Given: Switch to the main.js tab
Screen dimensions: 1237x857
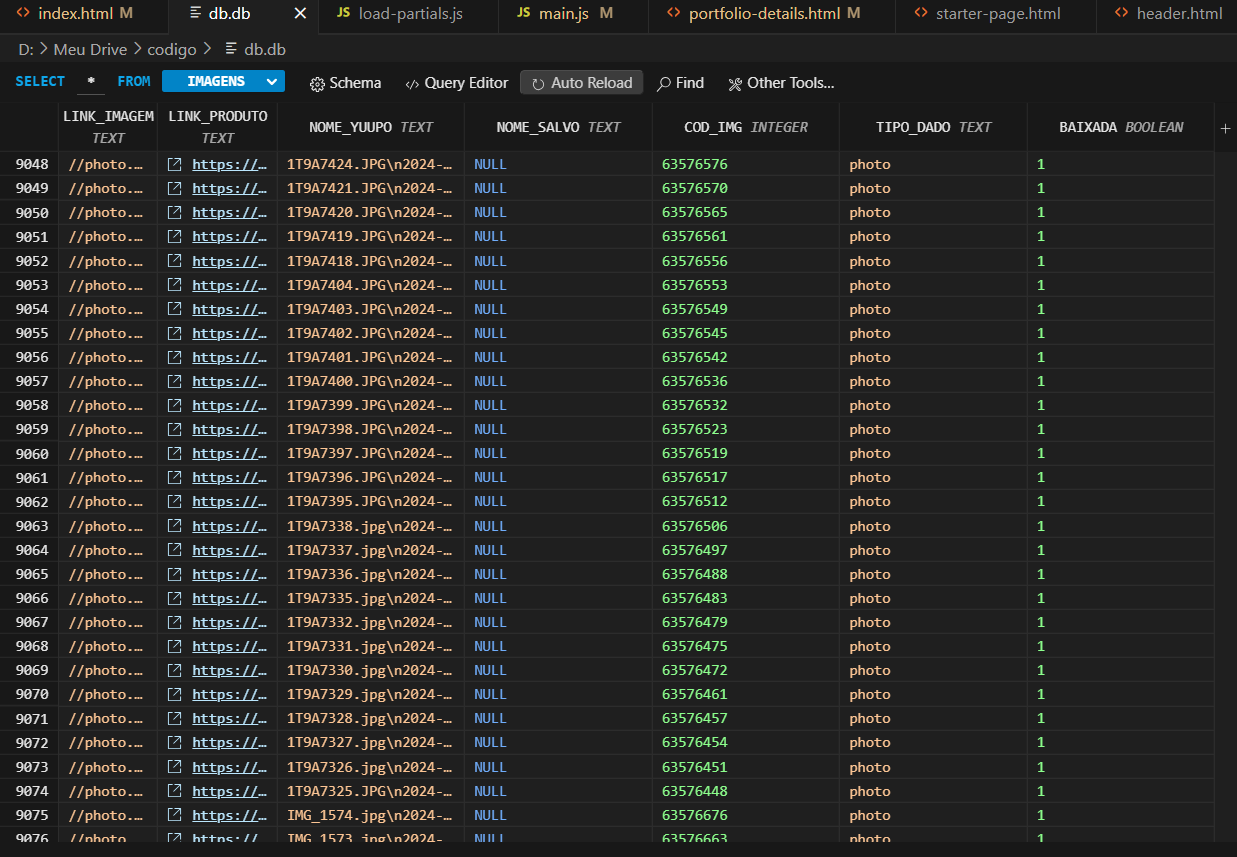Looking at the screenshot, I should (564, 14).
